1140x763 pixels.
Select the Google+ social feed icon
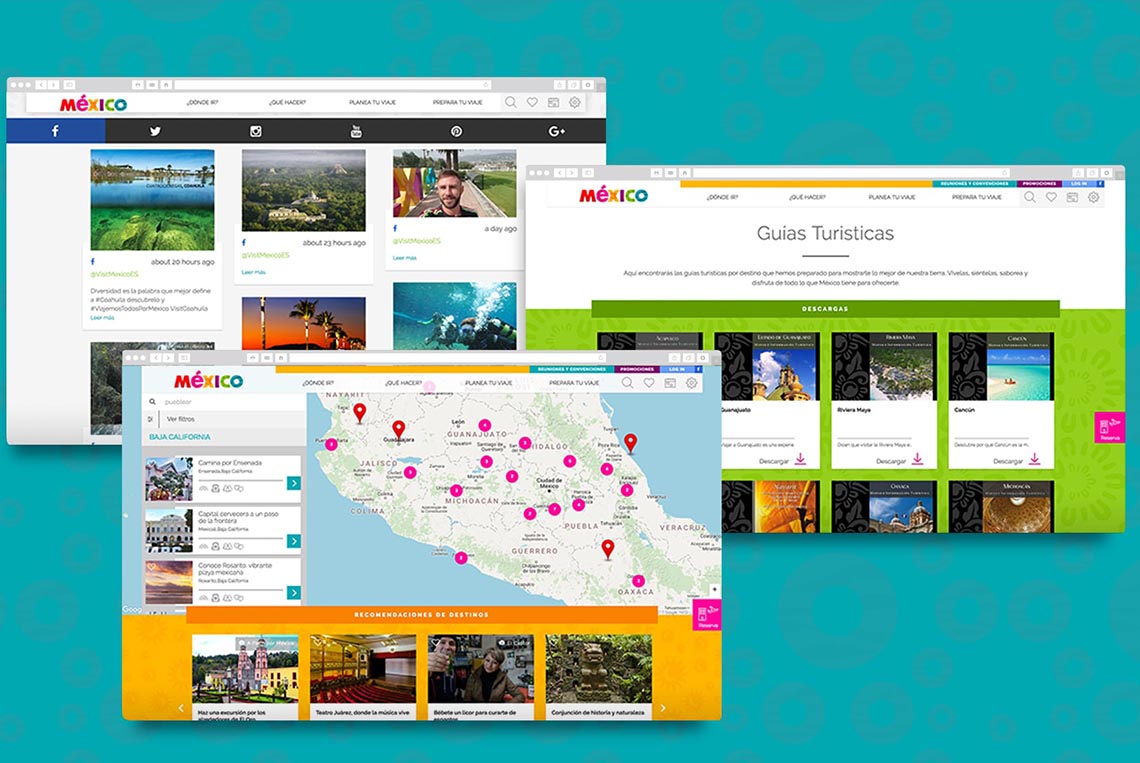[557, 130]
